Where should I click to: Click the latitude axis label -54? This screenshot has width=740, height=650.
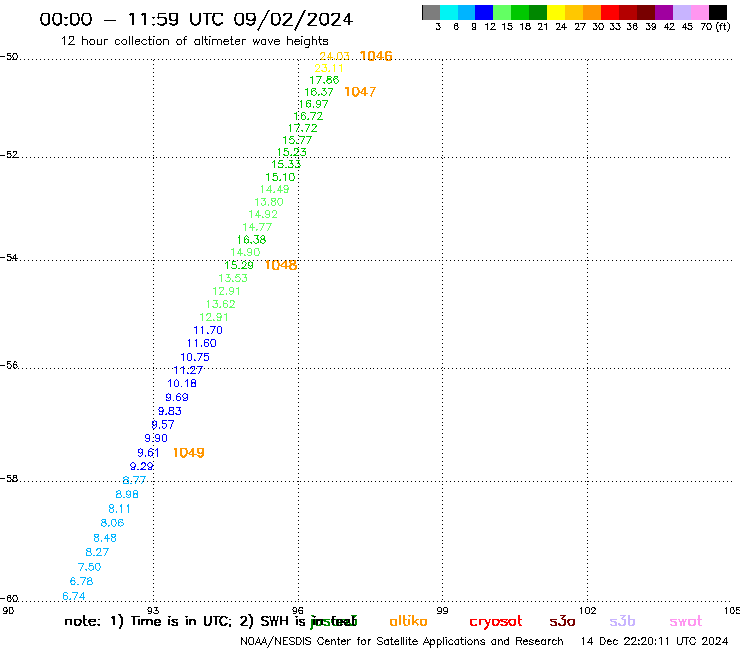click(x=9, y=257)
